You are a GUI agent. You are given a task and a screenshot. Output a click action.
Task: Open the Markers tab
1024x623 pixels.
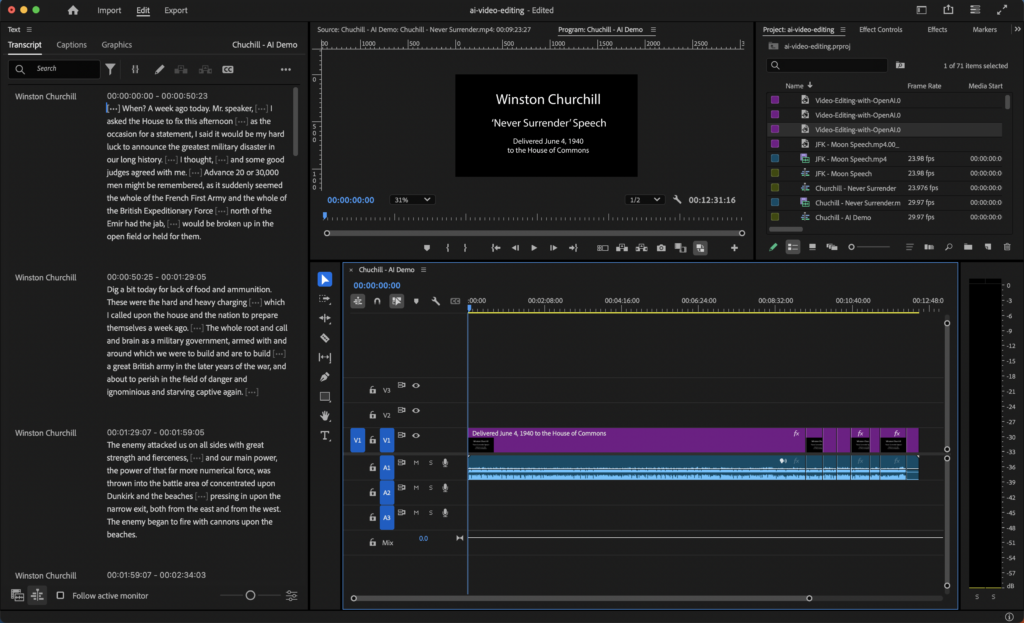[x=984, y=29]
